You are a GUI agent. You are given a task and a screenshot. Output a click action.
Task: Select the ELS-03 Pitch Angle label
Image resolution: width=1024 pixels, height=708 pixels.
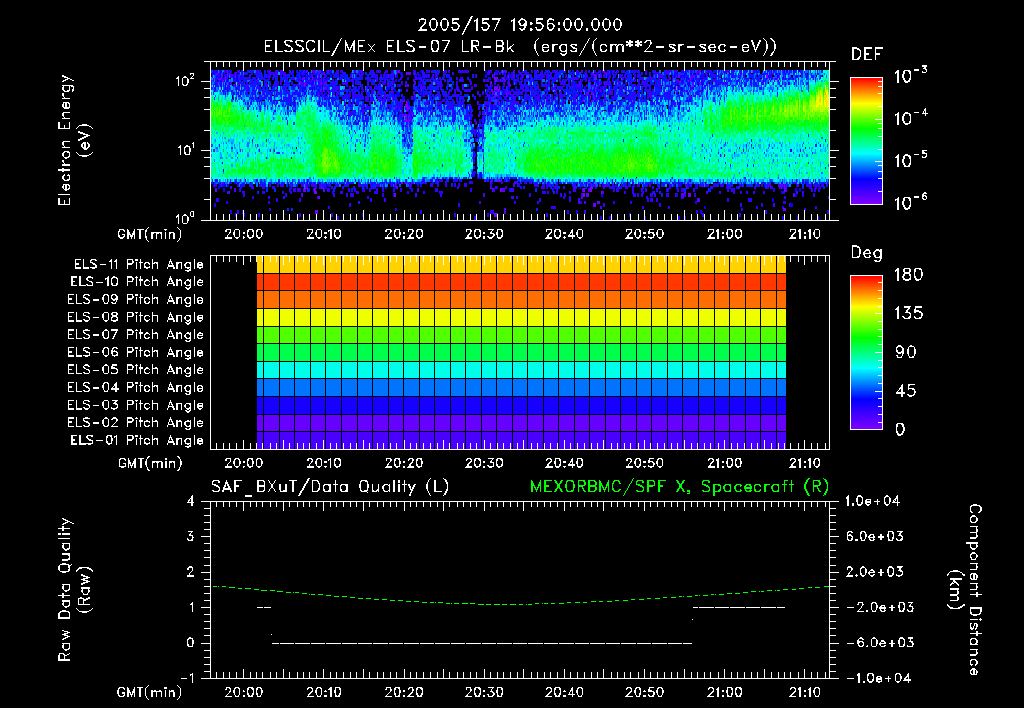pos(136,405)
